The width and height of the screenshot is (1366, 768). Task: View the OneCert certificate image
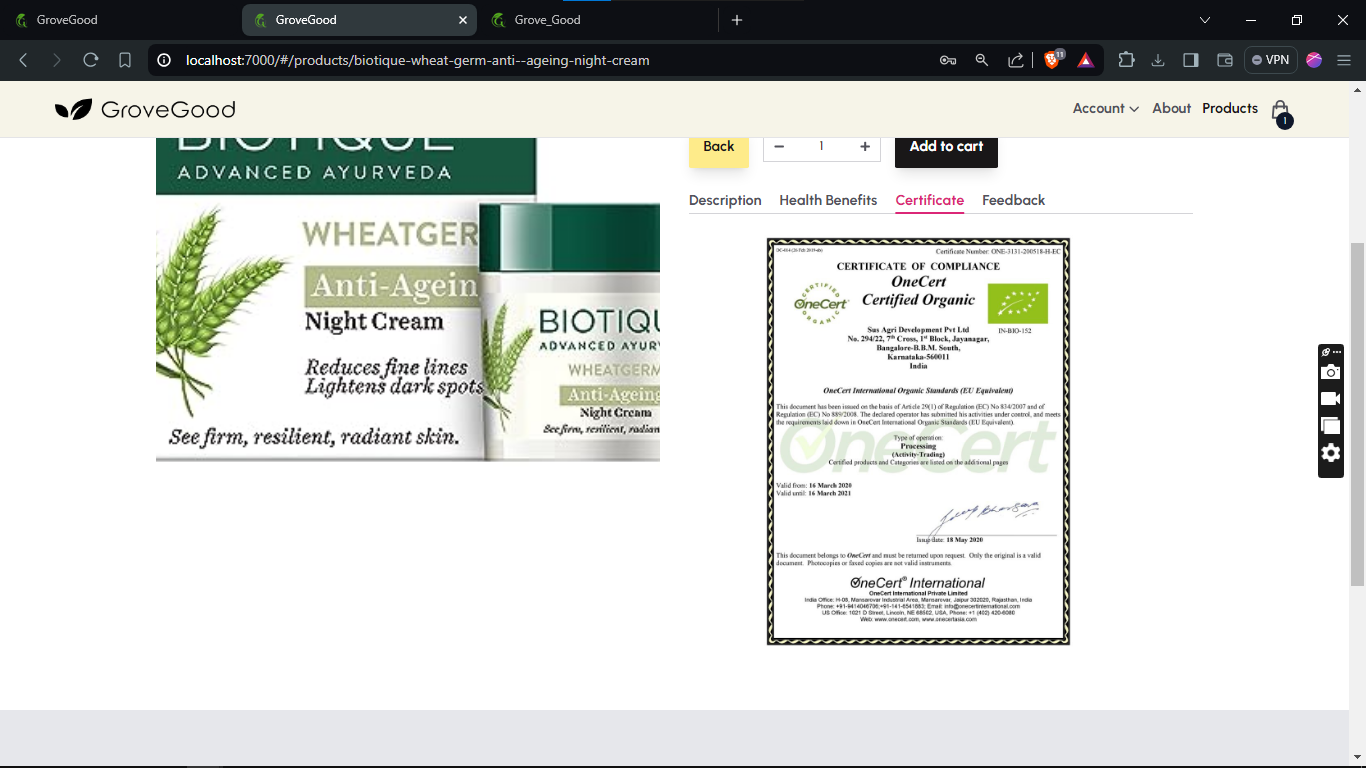(x=918, y=441)
